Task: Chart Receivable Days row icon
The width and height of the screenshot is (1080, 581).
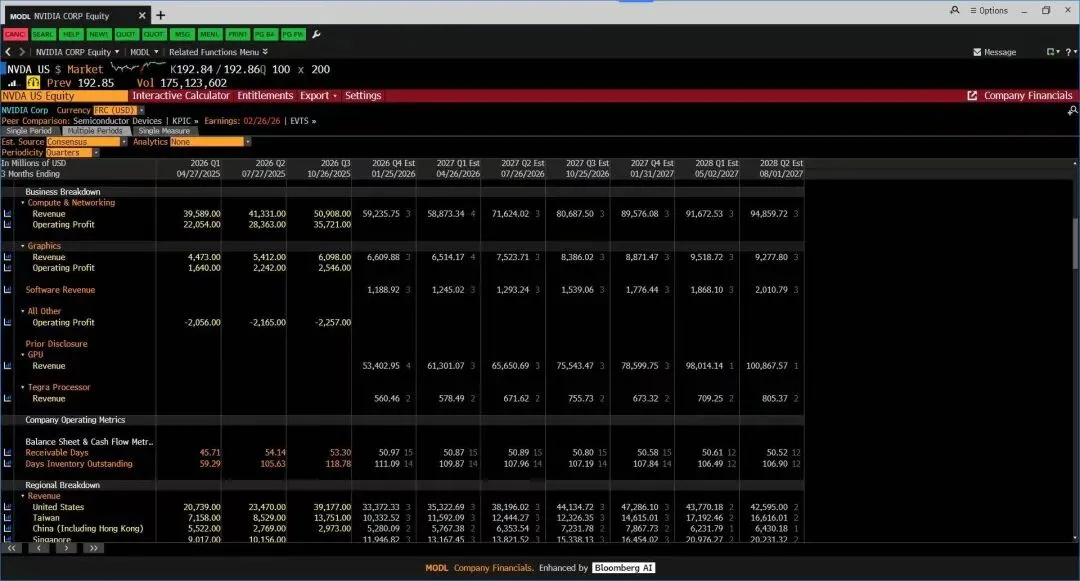Action: tap(8, 453)
